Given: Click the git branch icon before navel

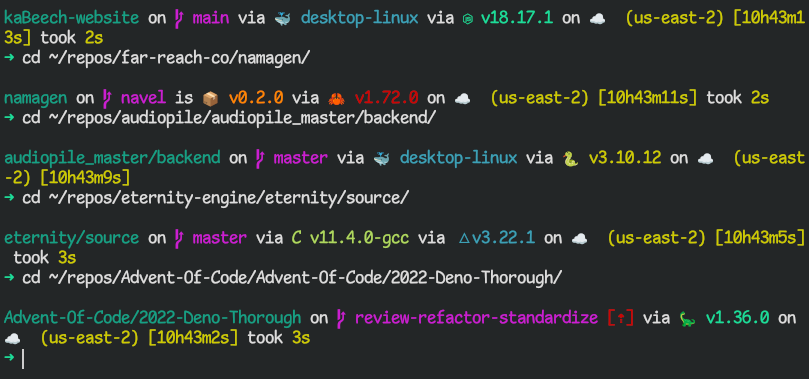Looking at the screenshot, I should [108, 98].
